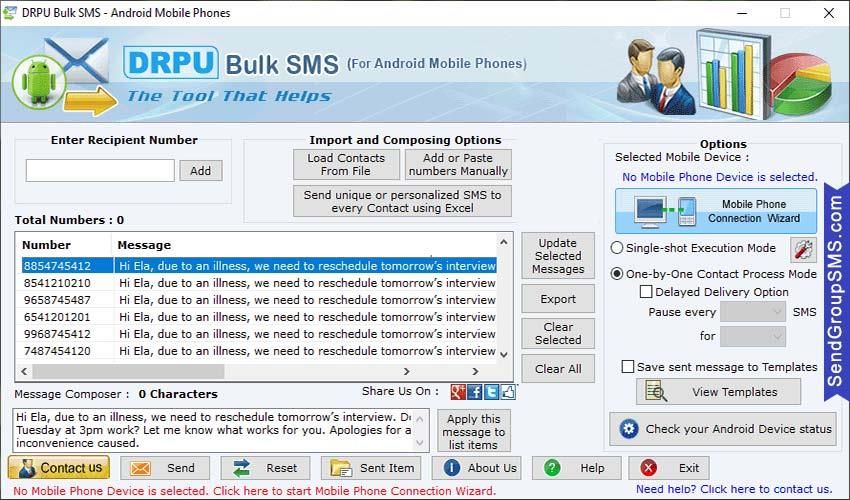850x500 pixels.
Task: Click the Help button
Action: click(x=576, y=468)
